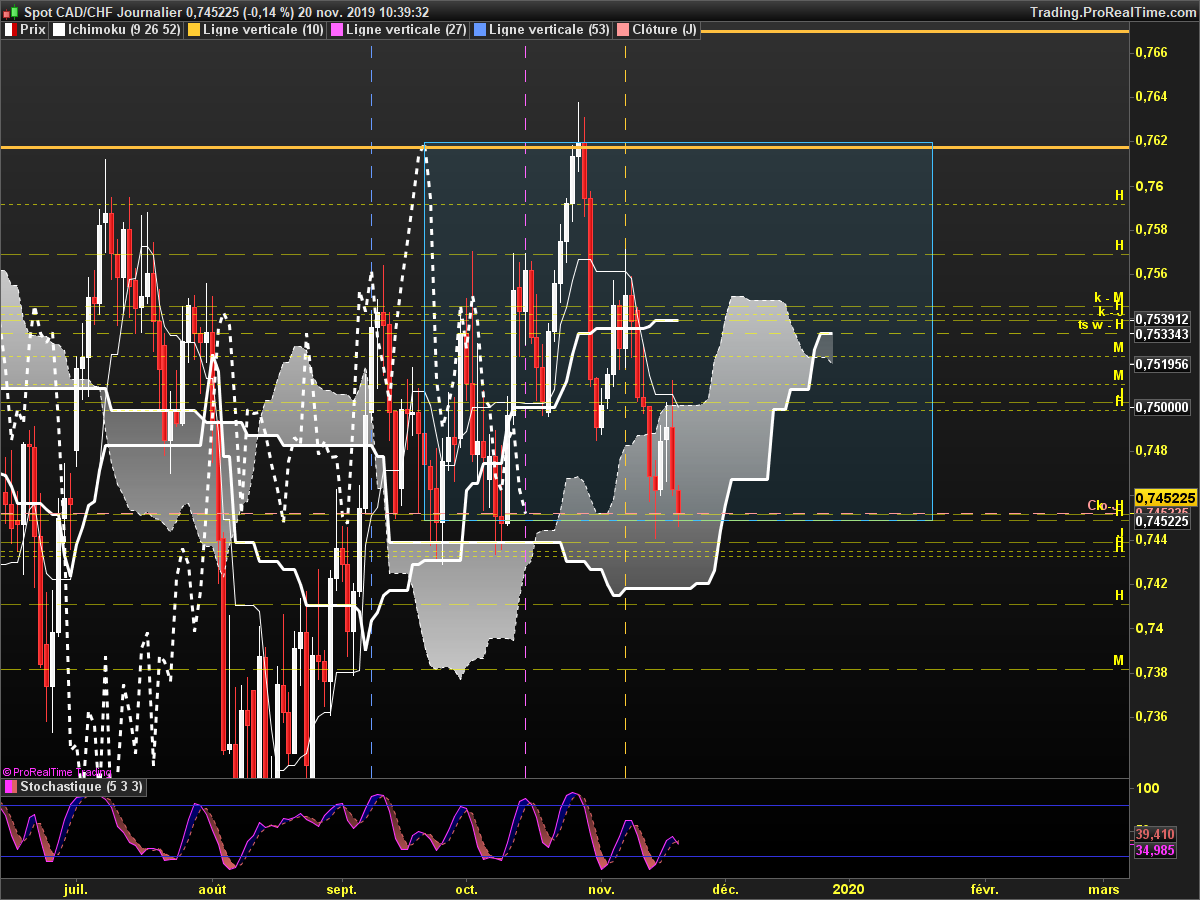Viewport: 1200px width, 900px height.
Task: Open the Prix indicator label
Action: point(33,30)
